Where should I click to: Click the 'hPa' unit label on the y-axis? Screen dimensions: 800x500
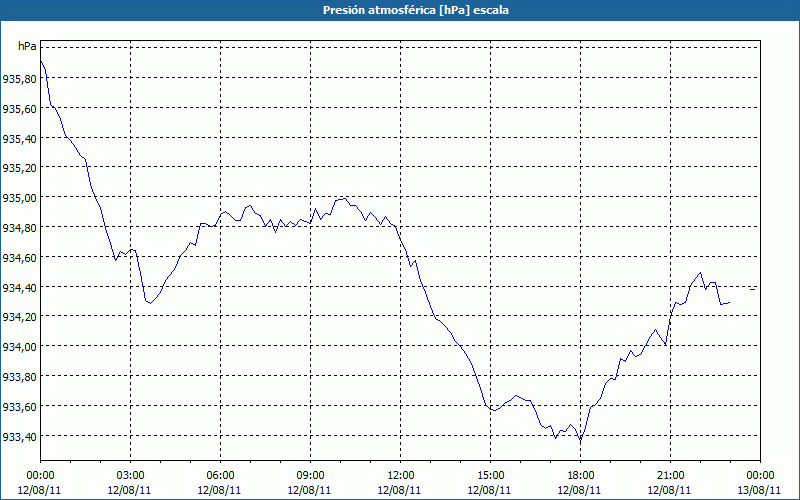27,47
